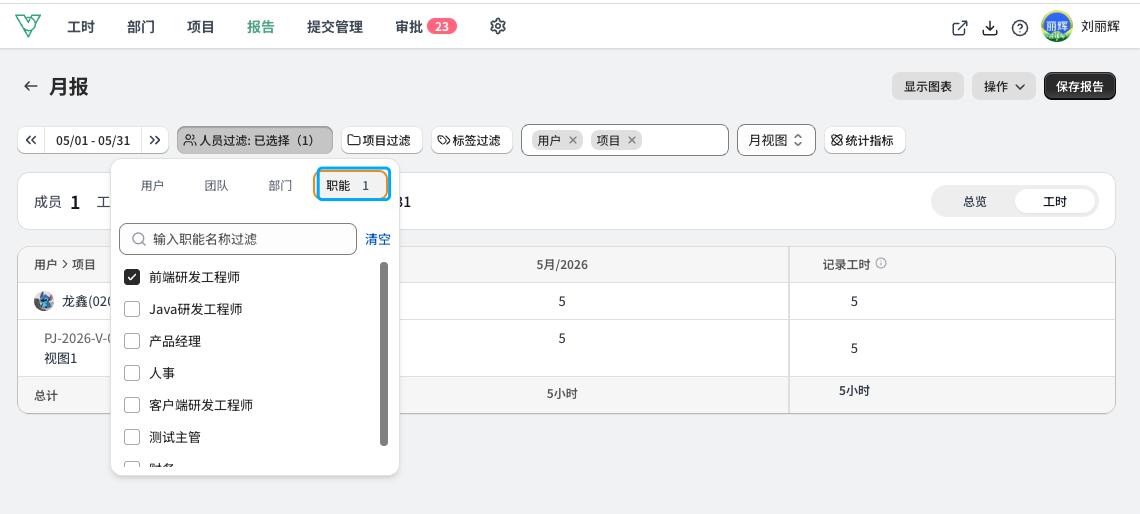The height and width of the screenshot is (514, 1140).
Task: Click the info icon beside 记录工时
Action: pos(881,264)
